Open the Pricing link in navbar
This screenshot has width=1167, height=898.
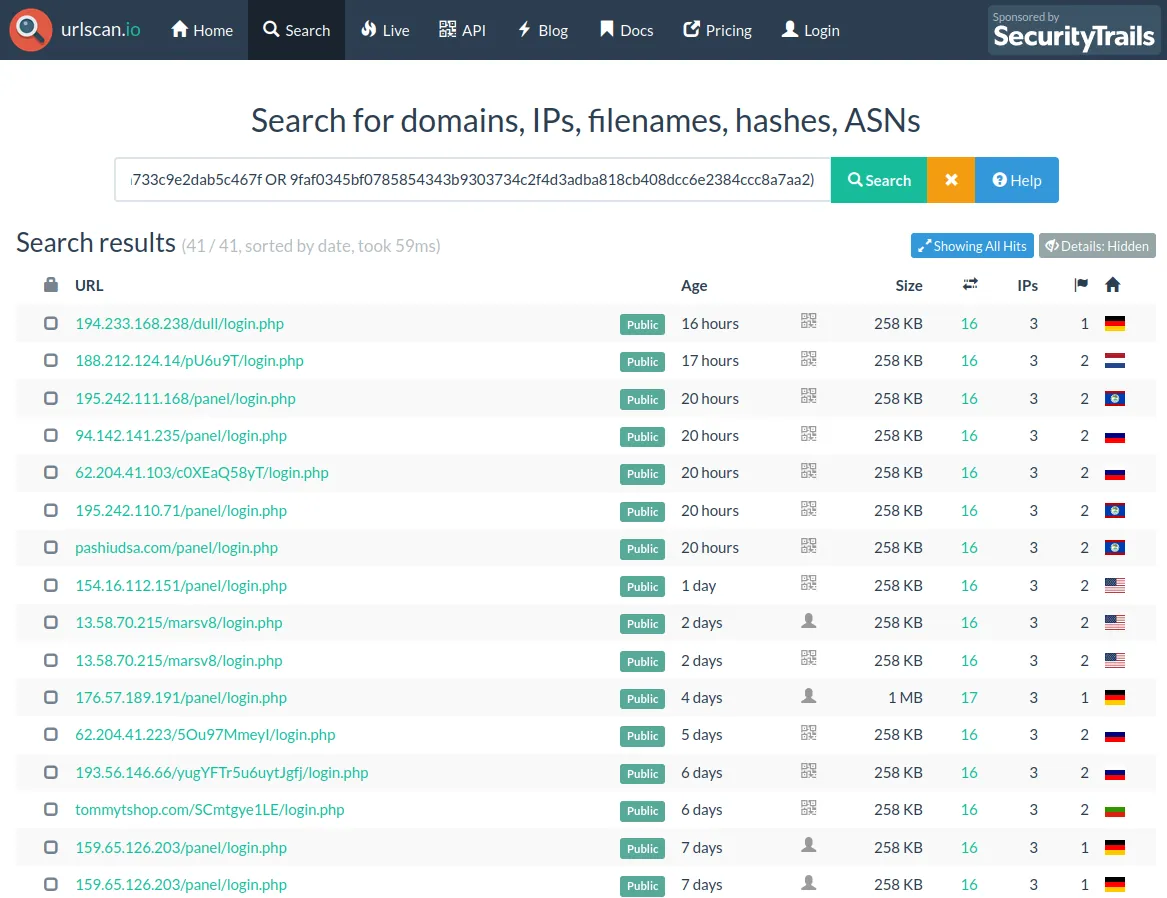pyautogui.click(x=717, y=30)
